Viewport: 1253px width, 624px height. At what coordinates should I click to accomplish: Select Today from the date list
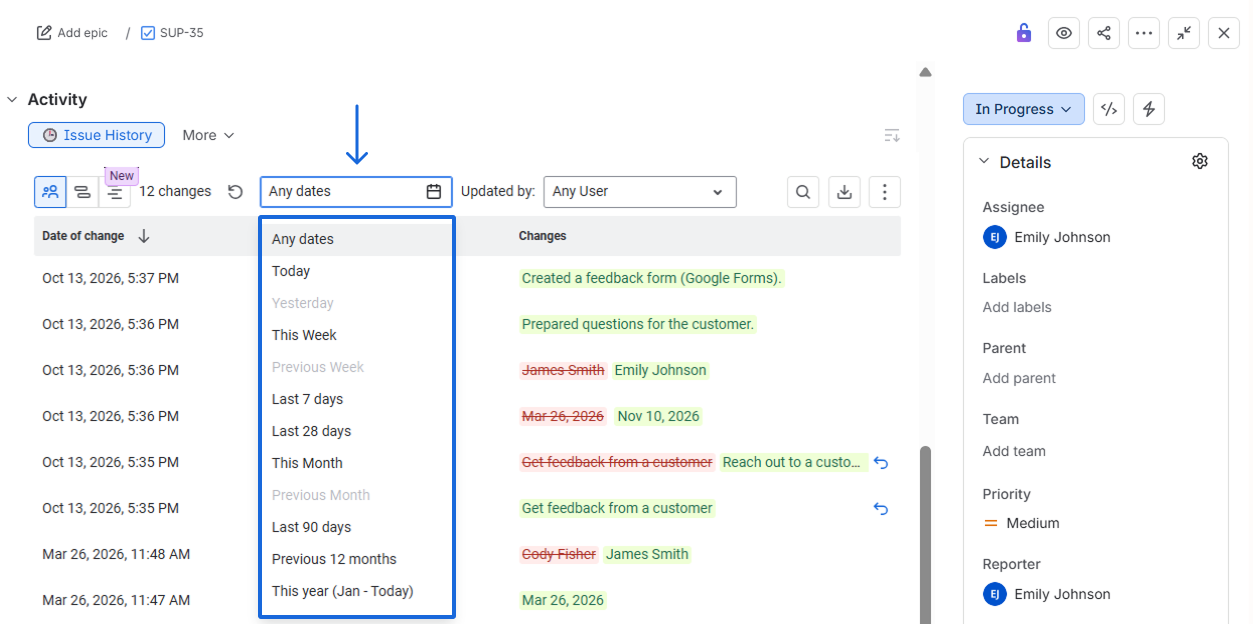[x=357, y=271]
